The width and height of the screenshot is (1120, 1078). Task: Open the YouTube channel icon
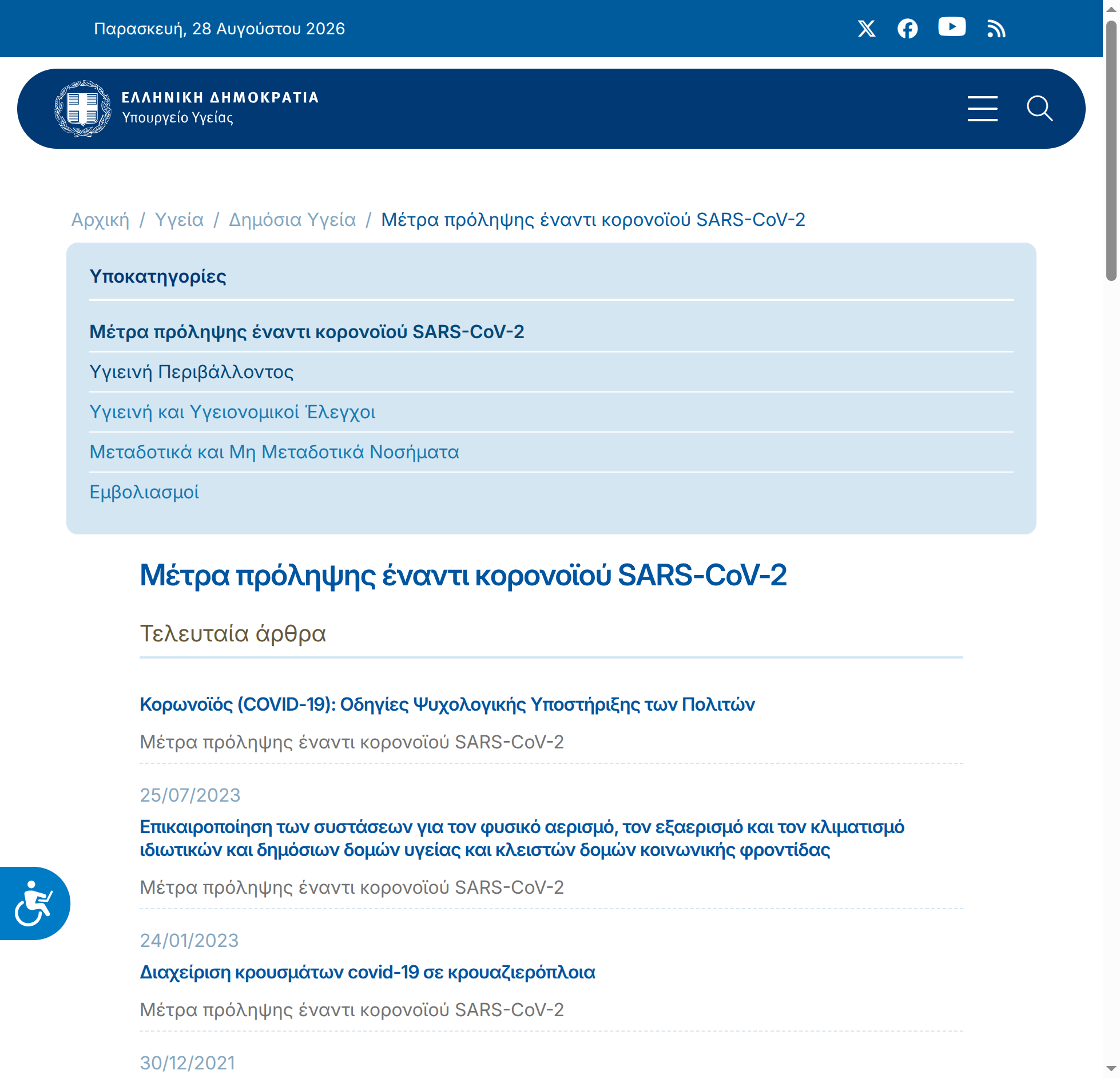click(952, 27)
